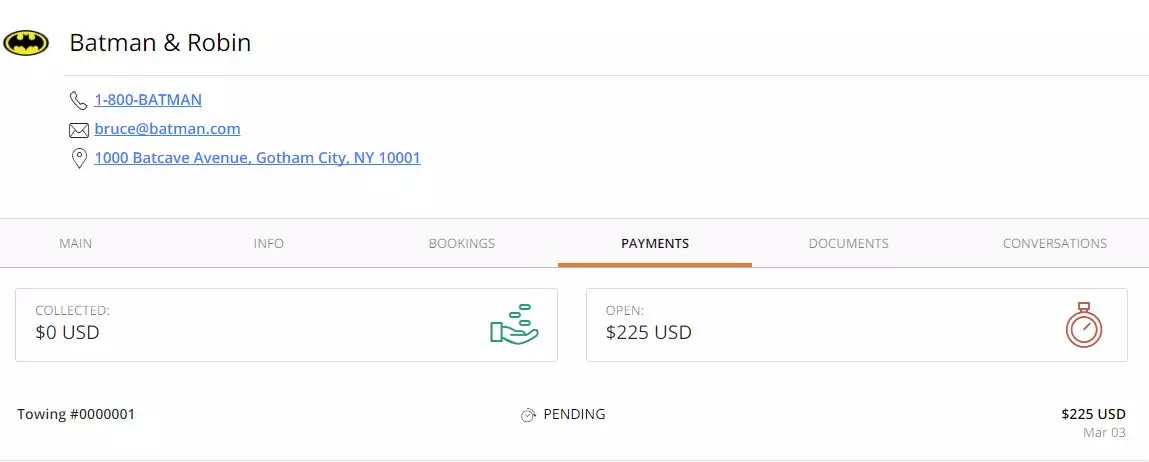The height and width of the screenshot is (462, 1149).
Task: Open the 1000 Batcave Avenue address link
Action: click(x=257, y=158)
